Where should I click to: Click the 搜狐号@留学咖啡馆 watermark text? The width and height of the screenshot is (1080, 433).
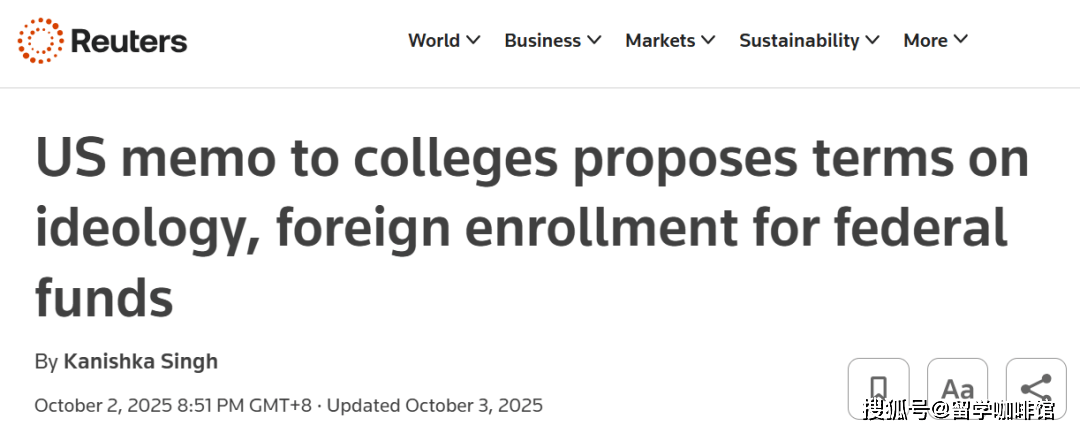(x=958, y=409)
